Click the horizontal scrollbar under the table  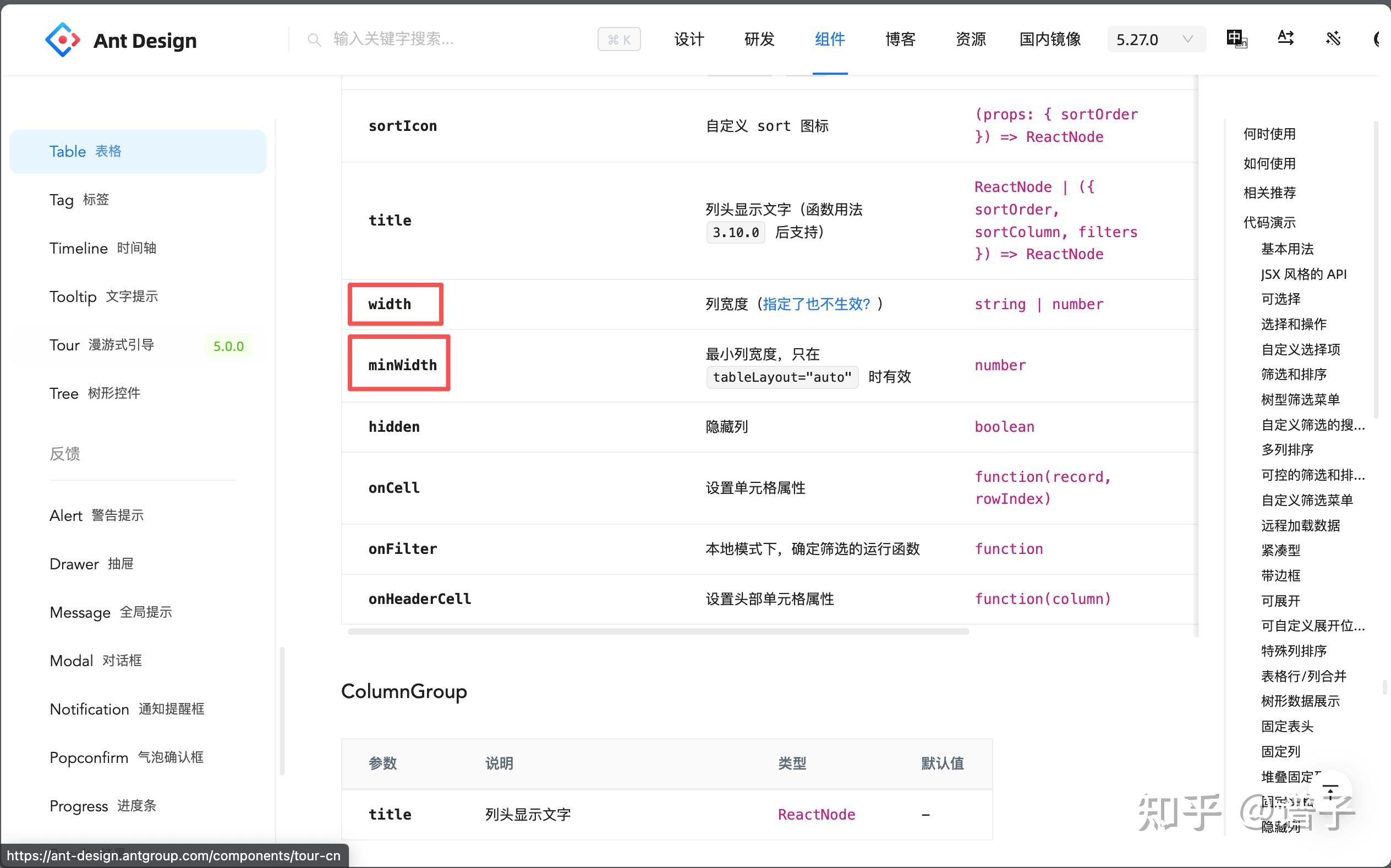click(x=658, y=631)
